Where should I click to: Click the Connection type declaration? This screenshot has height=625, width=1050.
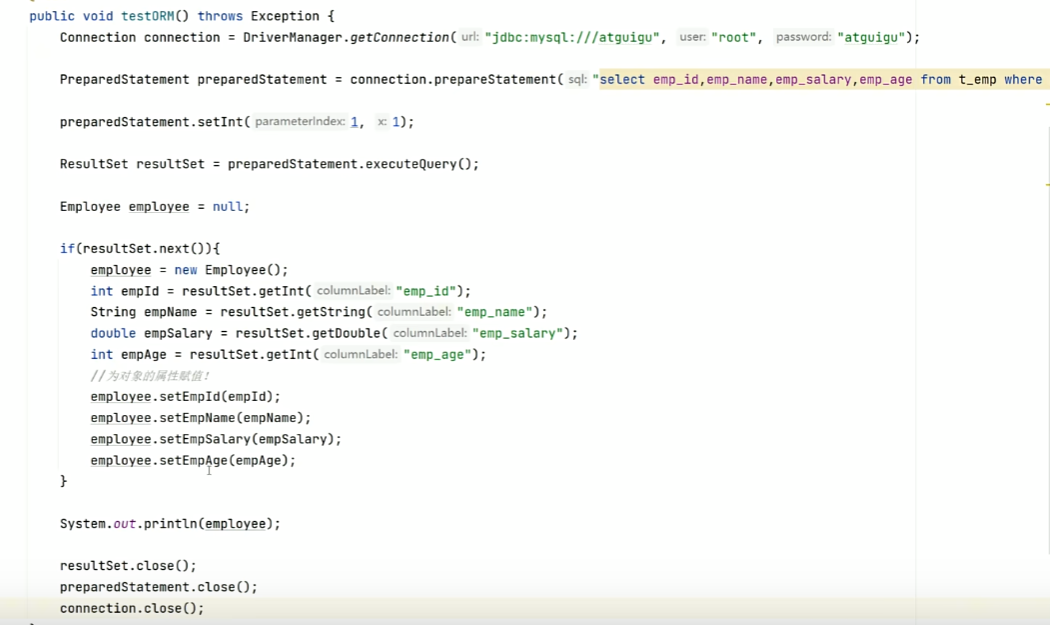click(x=98, y=38)
